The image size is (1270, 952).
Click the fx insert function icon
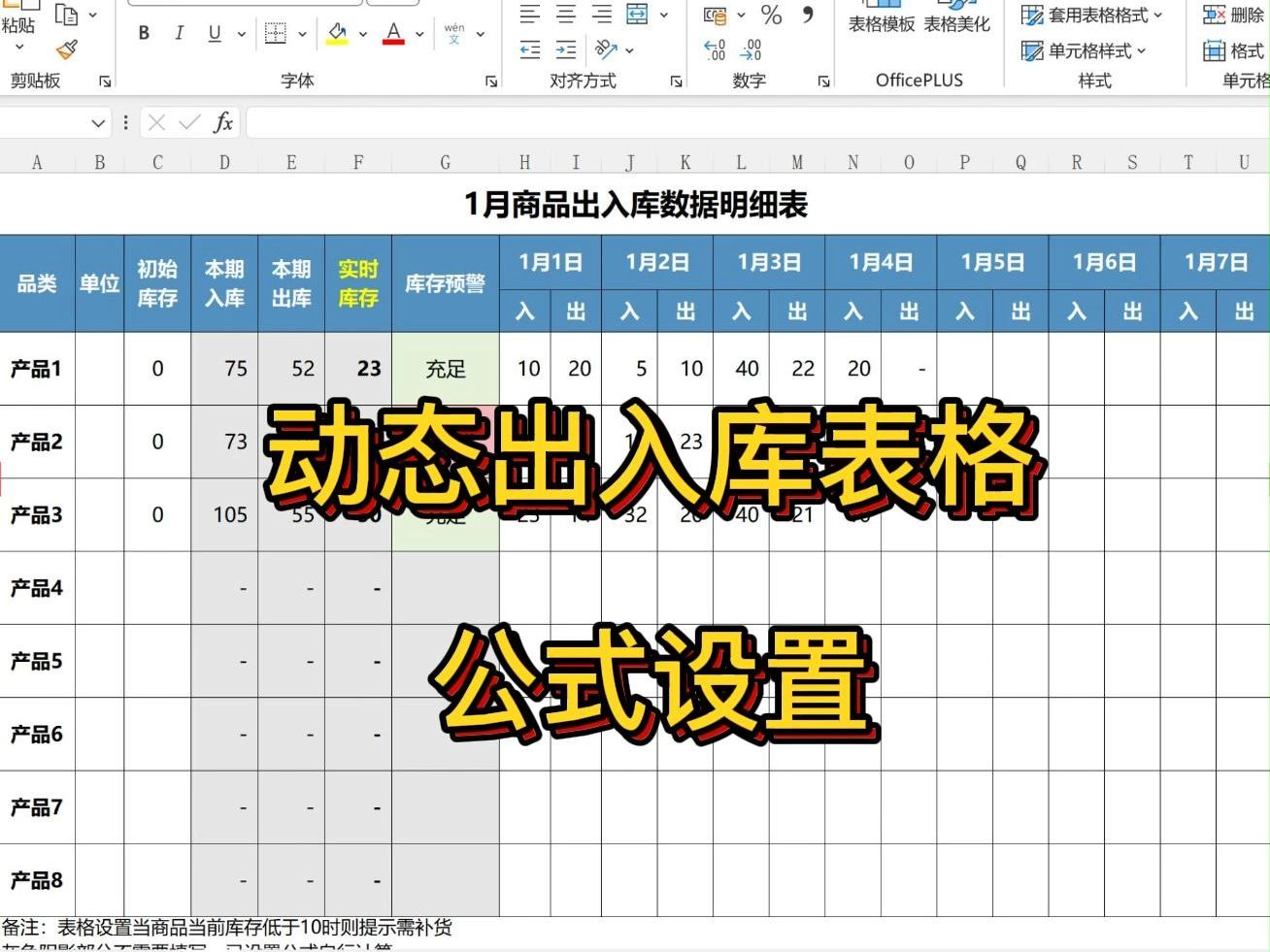click(223, 122)
